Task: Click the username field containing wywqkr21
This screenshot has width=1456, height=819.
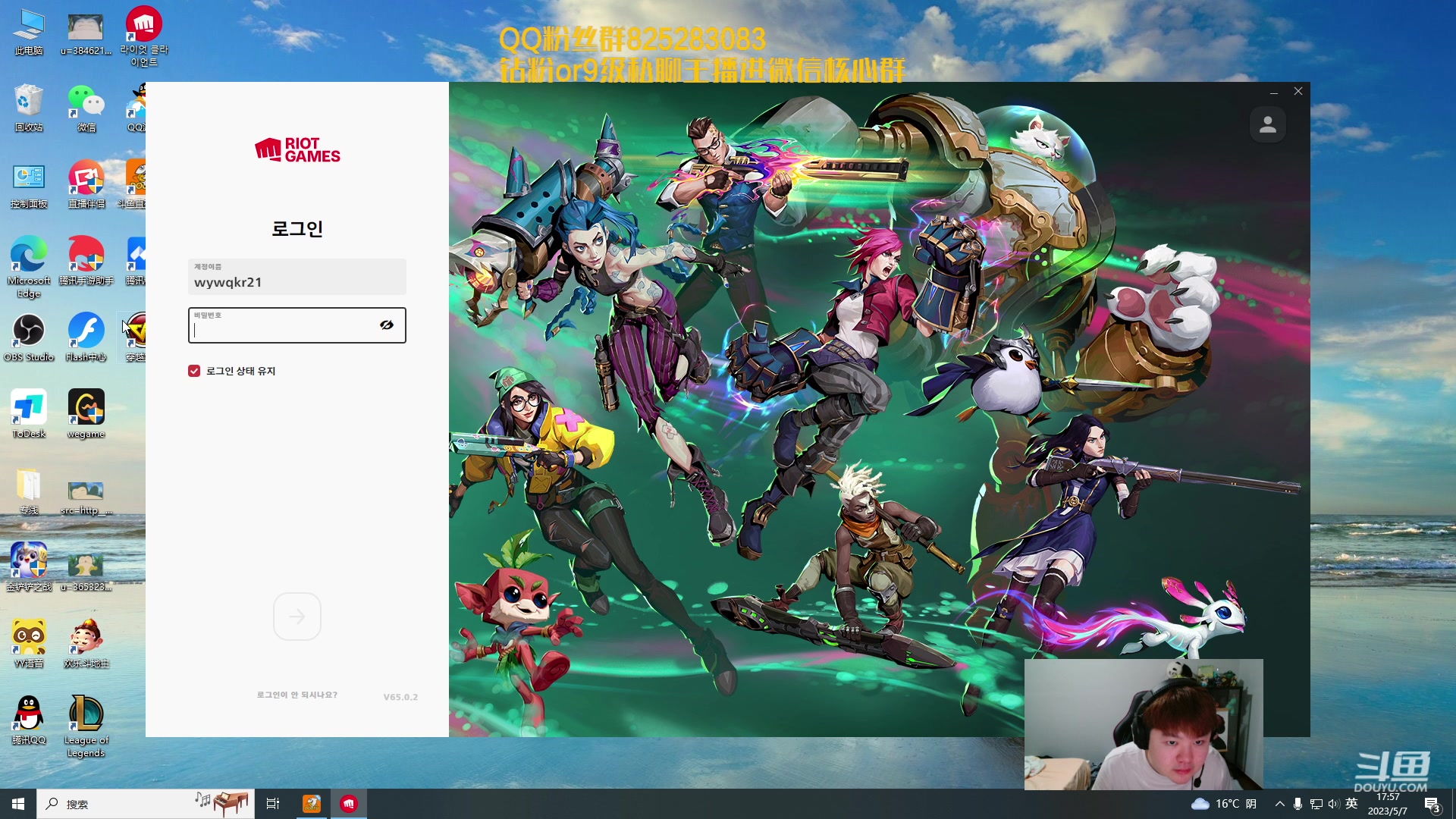Action: [x=297, y=277]
